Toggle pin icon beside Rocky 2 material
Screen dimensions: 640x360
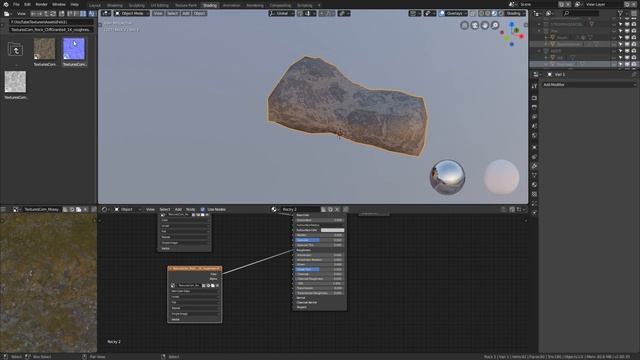[x=346, y=209]
